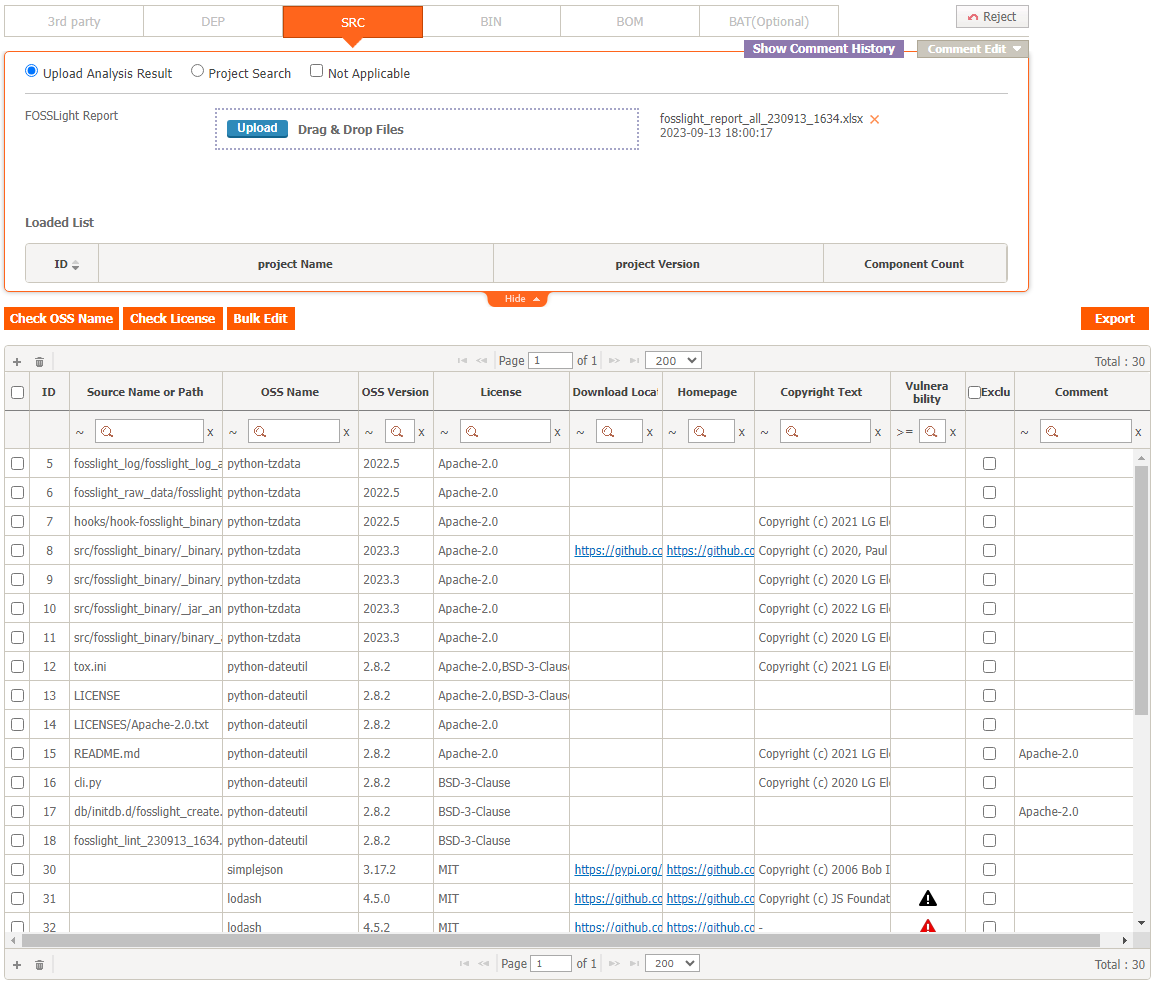Screen dimensions: 1159x986
Task: Click the Check OSS Name button
Action: pyautogui.click(x=61, y=319)
